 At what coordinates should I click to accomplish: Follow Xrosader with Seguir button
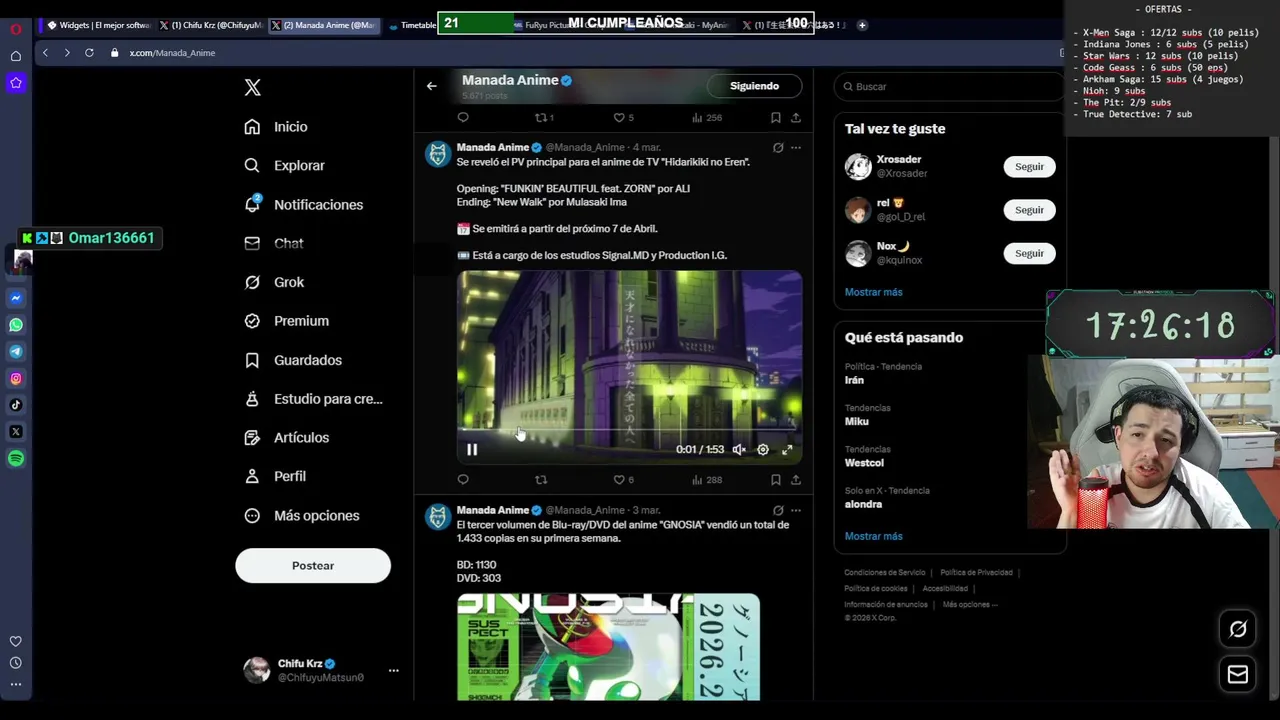pos(1029,167)
